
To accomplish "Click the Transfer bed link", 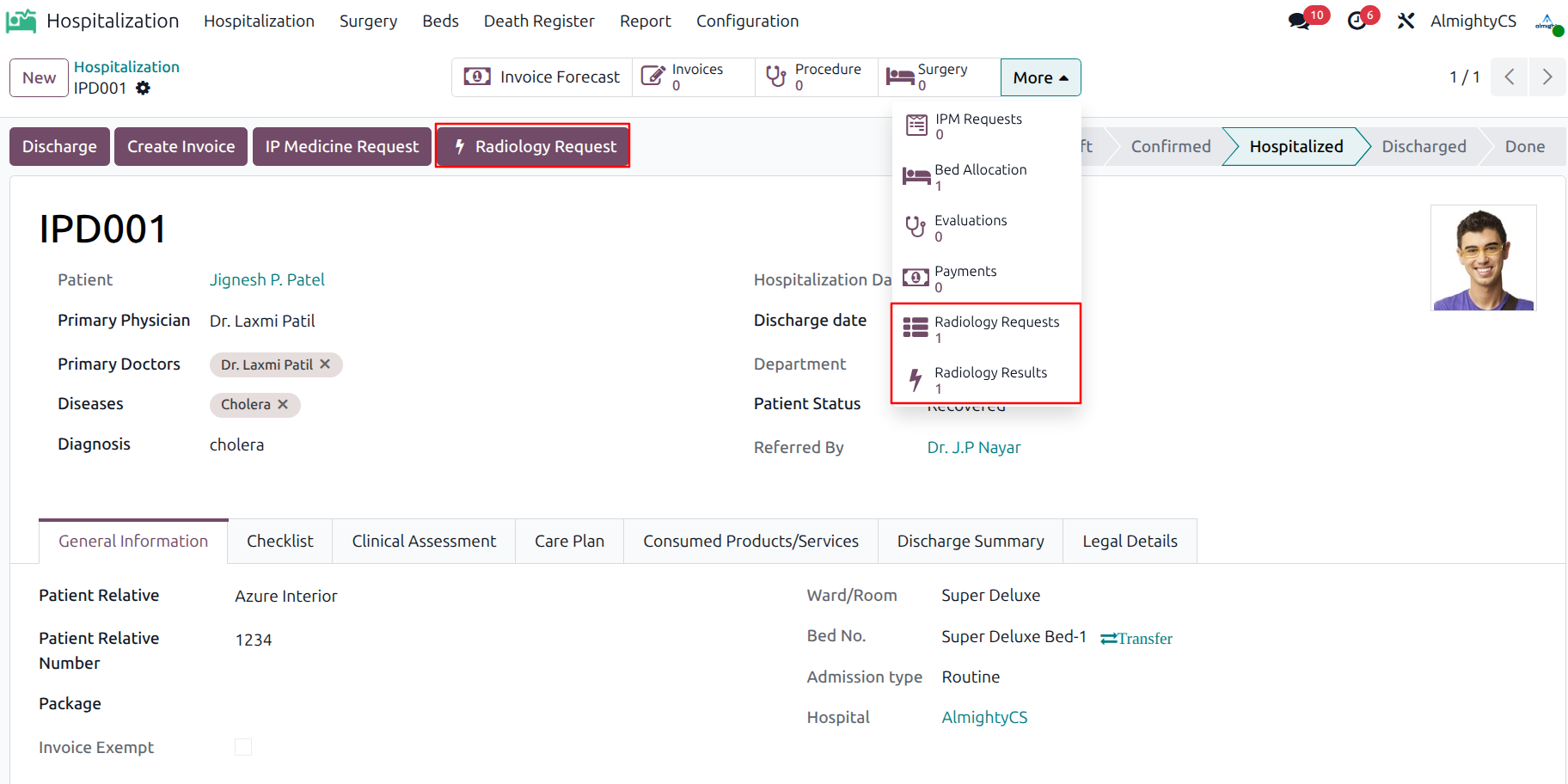I will point(1136,639).
